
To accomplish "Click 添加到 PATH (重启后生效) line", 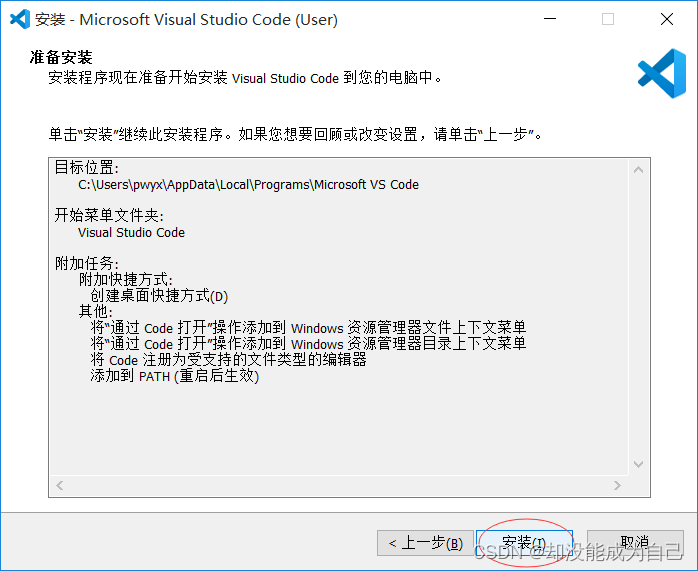I will point(174,376).
